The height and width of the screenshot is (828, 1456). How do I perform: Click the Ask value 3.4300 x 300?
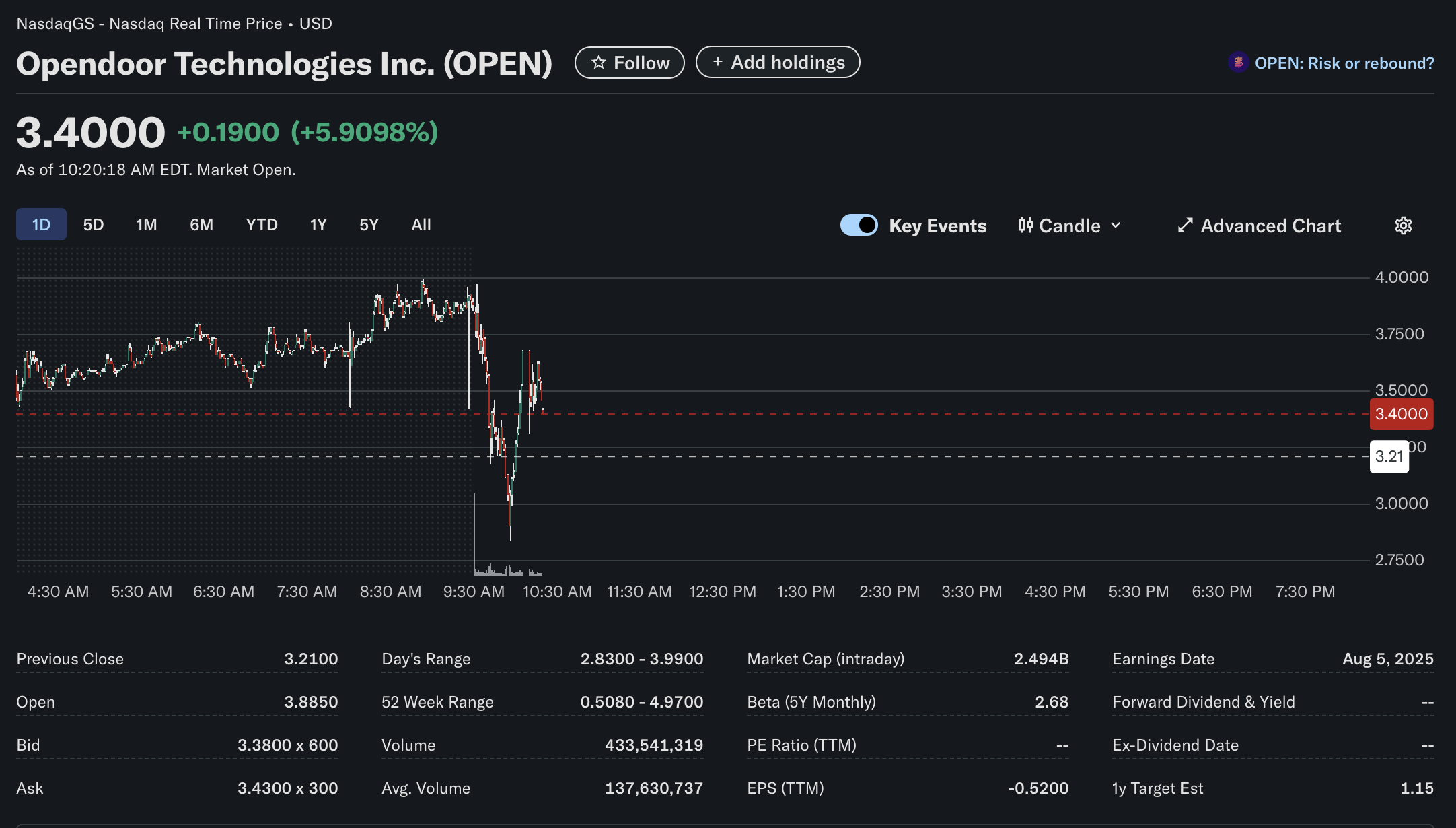click(288, 788)
